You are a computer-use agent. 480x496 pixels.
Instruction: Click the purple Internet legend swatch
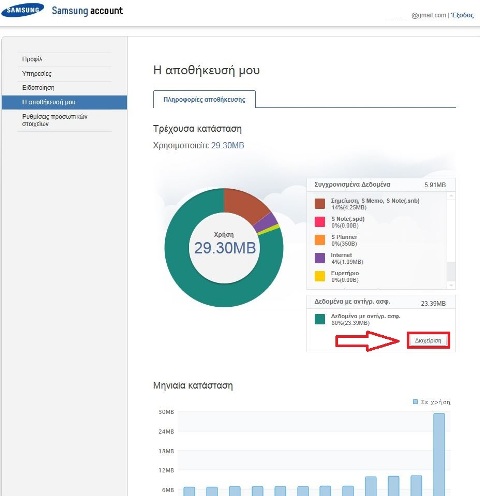[320, 258]
